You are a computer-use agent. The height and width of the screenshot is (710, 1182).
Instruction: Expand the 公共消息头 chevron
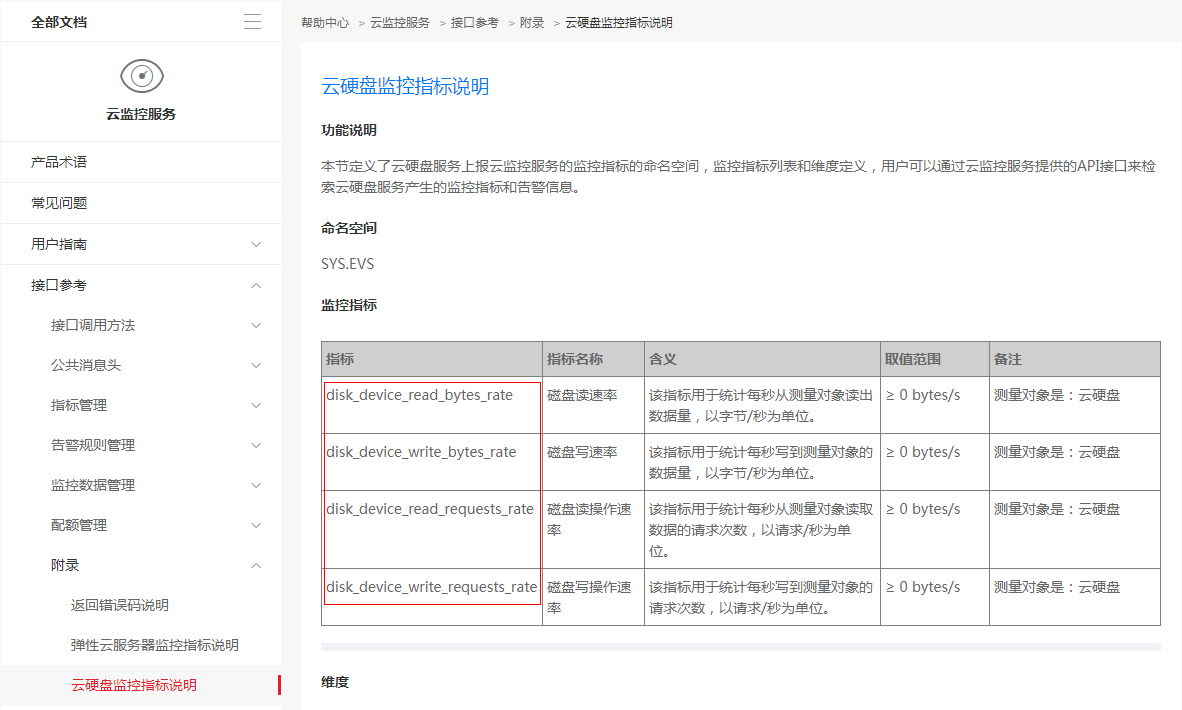(x=256, y=366)
